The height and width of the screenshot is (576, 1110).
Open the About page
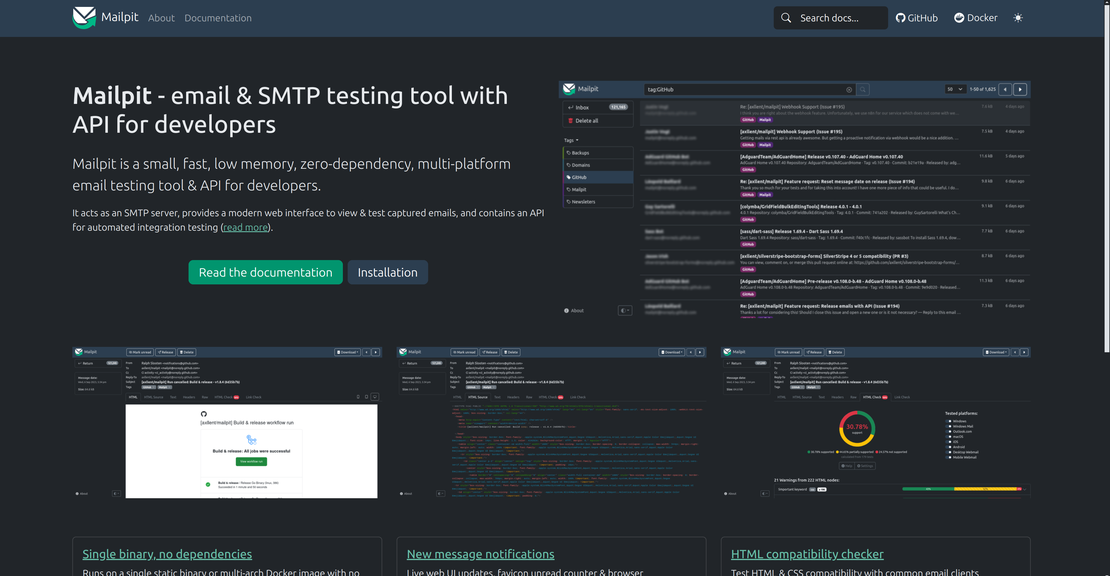click(x=161, y=18)
